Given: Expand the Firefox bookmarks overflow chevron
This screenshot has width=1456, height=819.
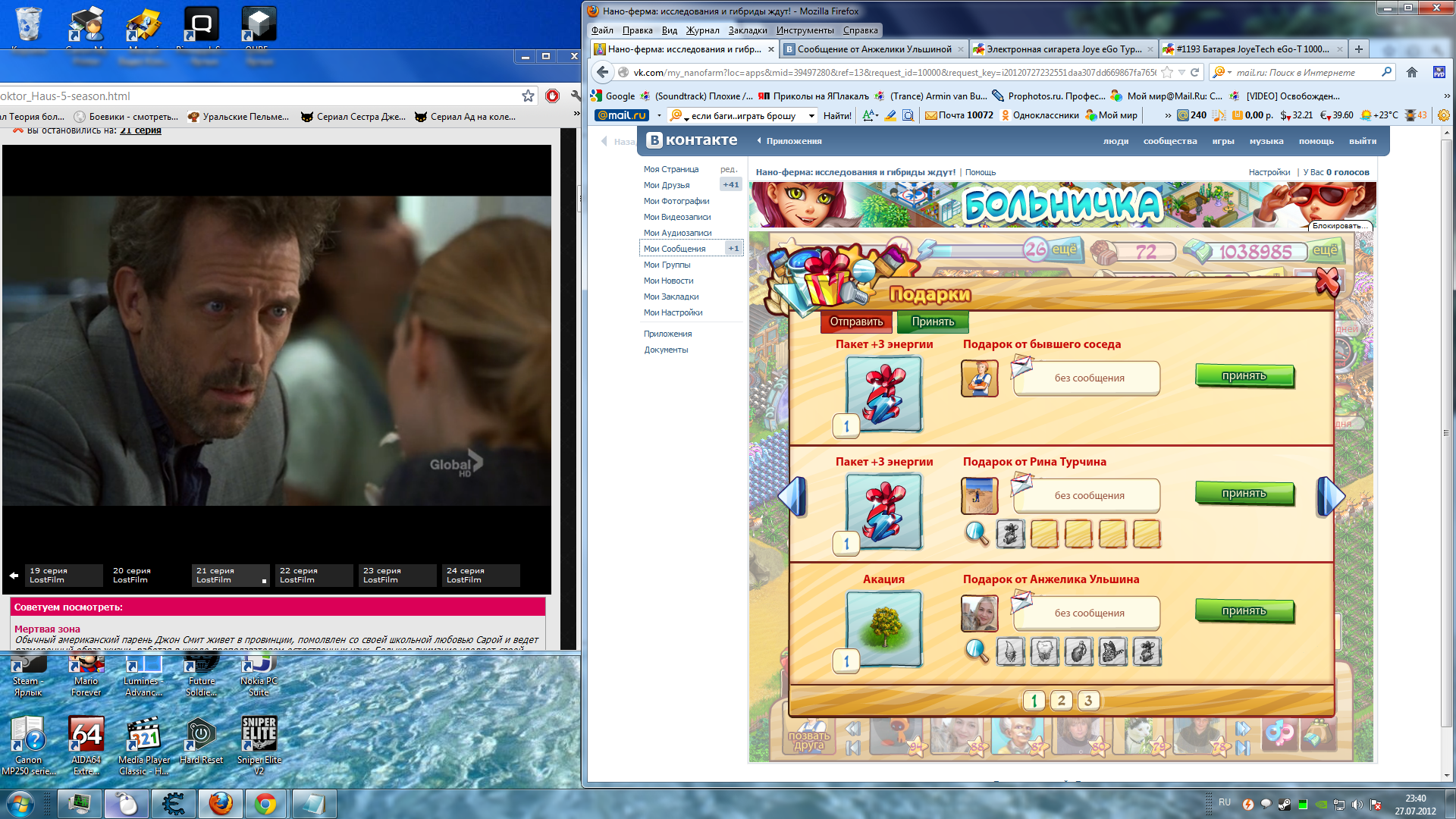Looking at the screenshot, I should coord(1447,96).
